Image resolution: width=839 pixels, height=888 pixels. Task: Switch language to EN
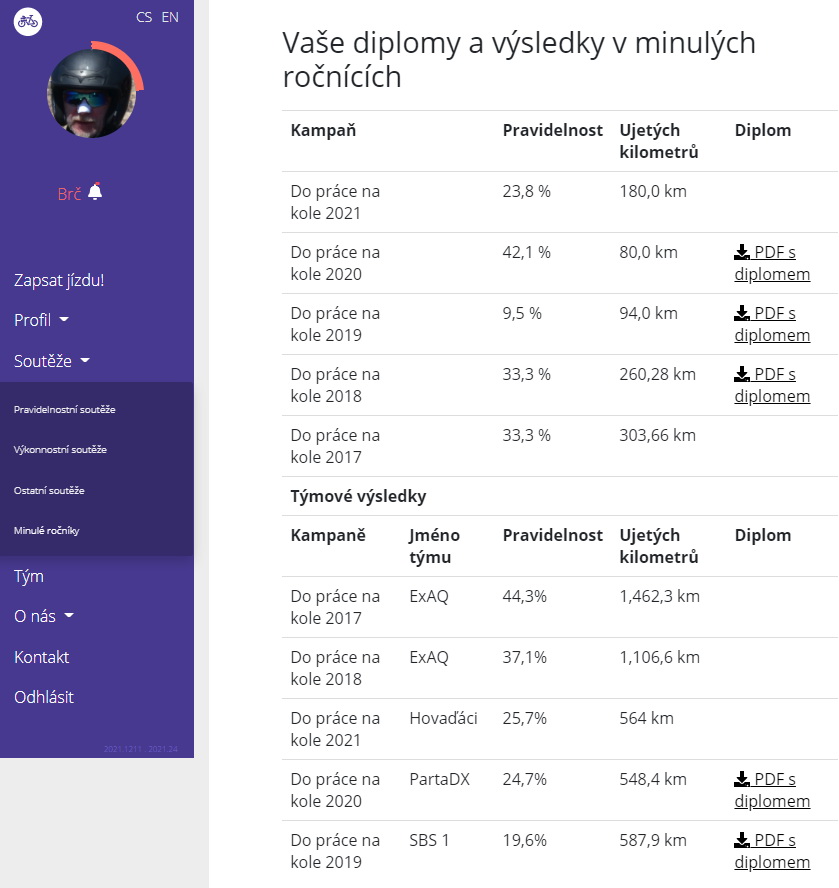pos(170,17)
